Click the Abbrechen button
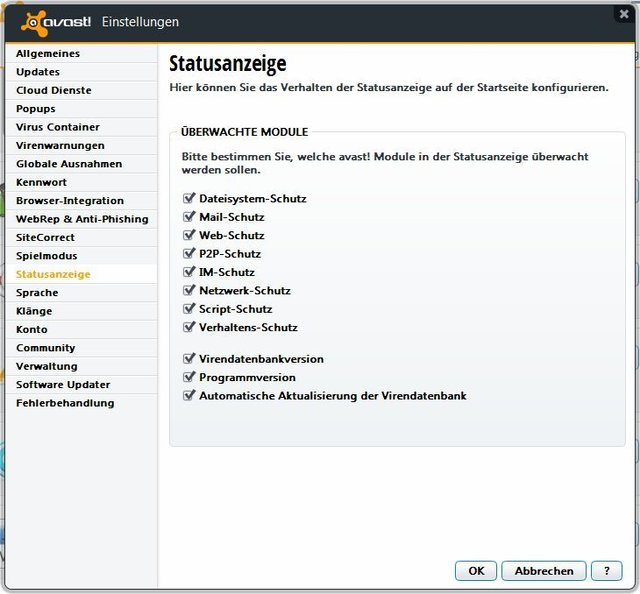This screenshot has height=594, width=640. click(544, 570)
